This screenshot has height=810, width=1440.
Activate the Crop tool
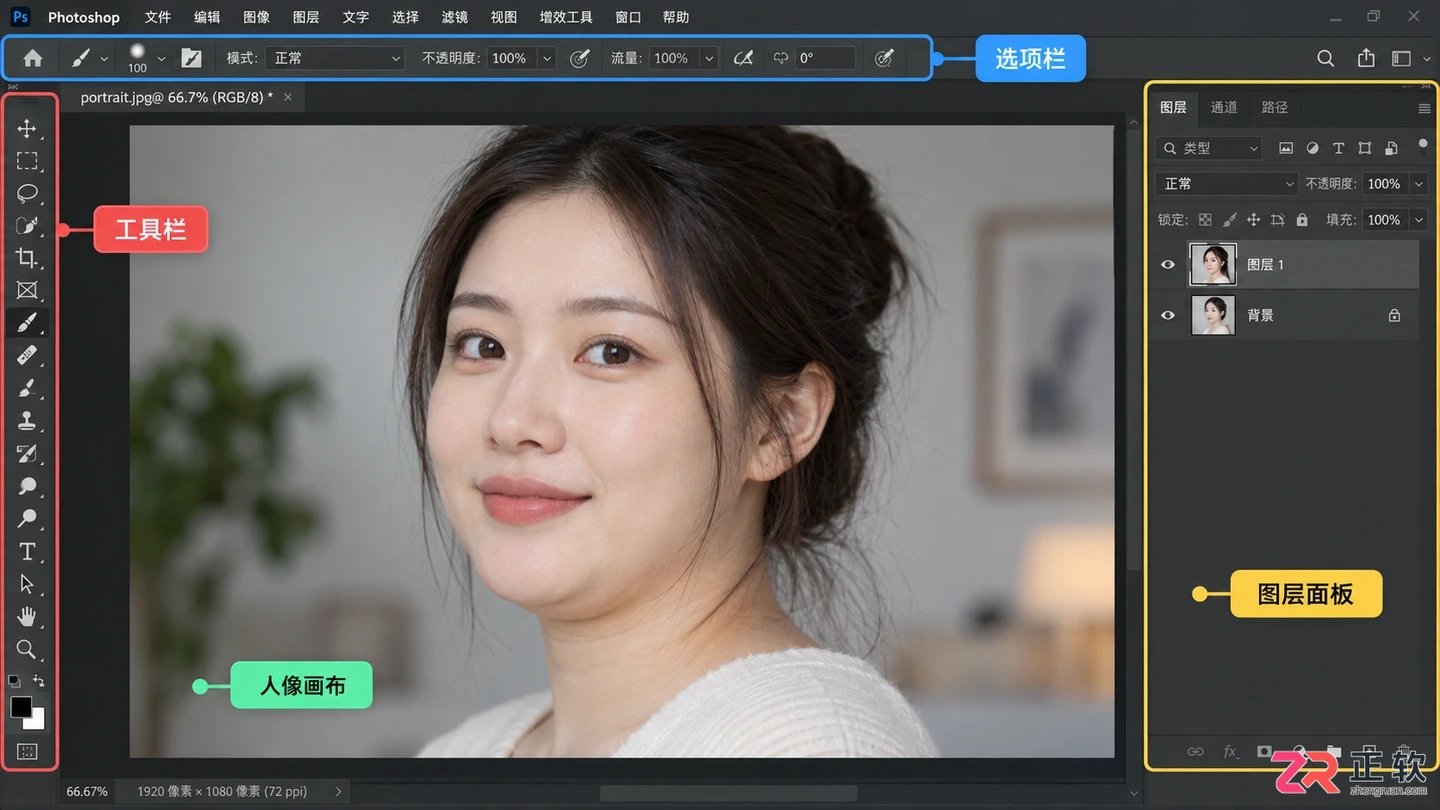point(27,258)
